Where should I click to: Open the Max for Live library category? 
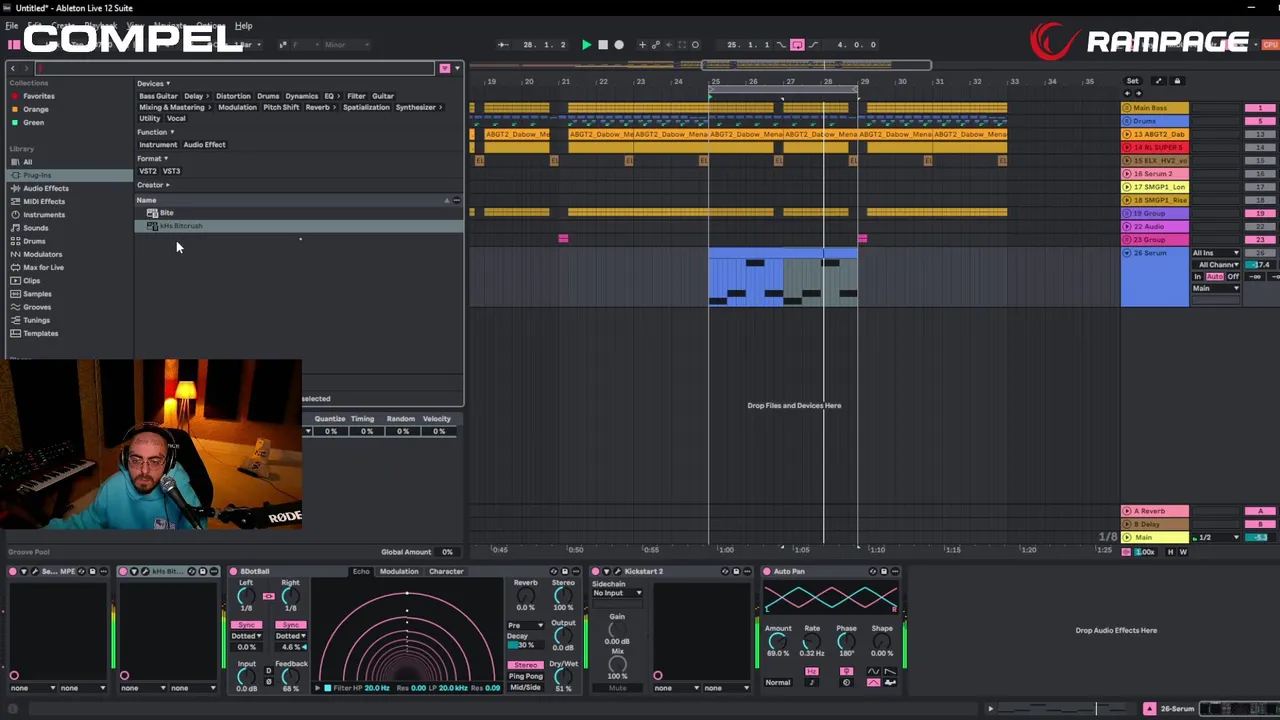(43, 267)
